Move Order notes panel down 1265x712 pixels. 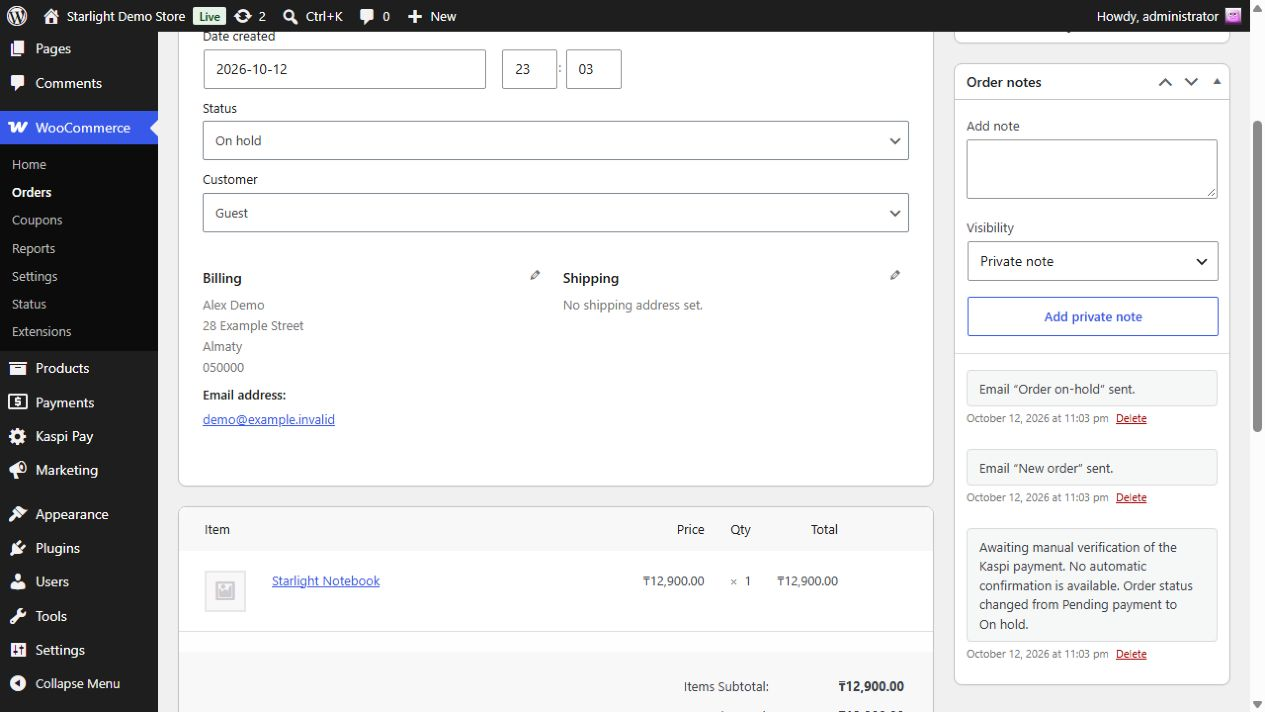(1191, 82)
